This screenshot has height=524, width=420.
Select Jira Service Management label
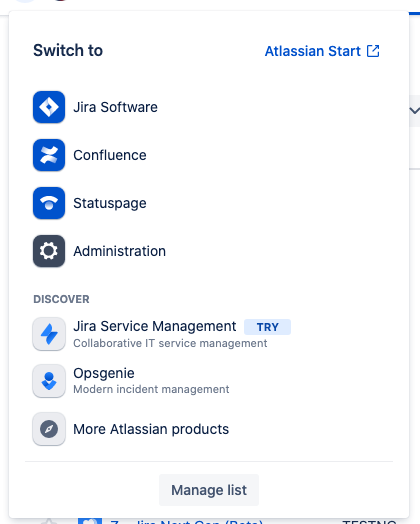(x=155, y=326)
